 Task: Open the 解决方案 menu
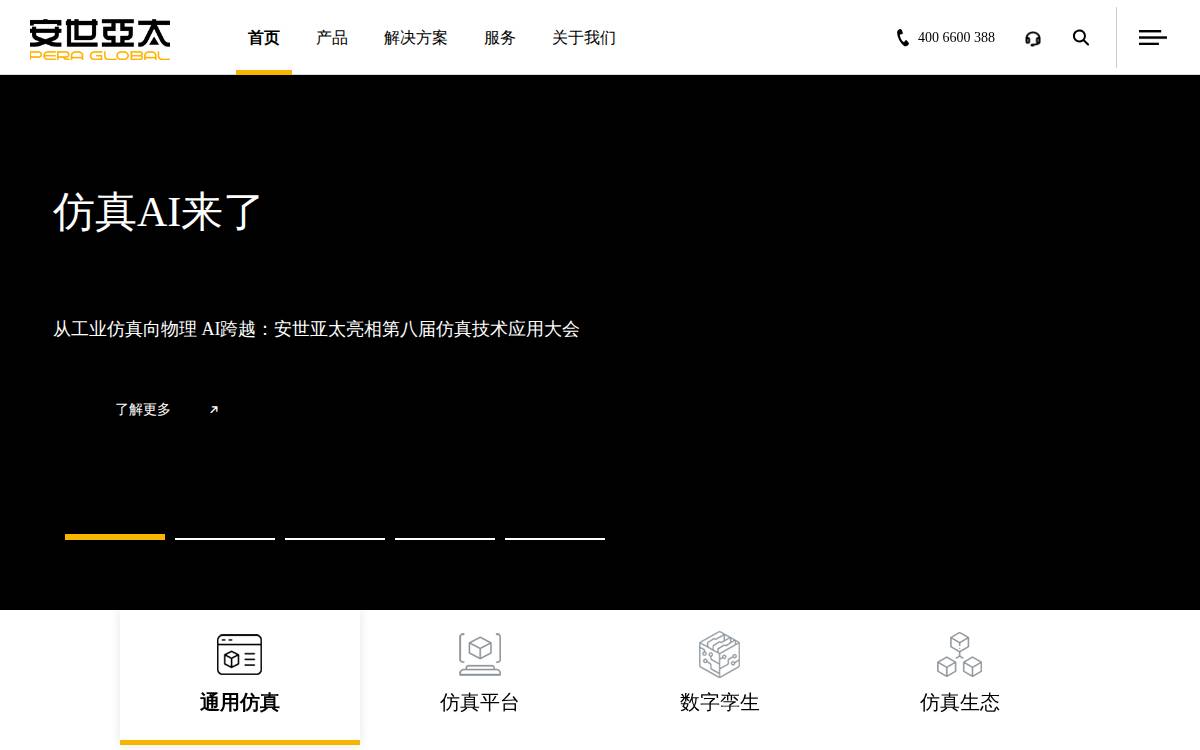[416, 38]
